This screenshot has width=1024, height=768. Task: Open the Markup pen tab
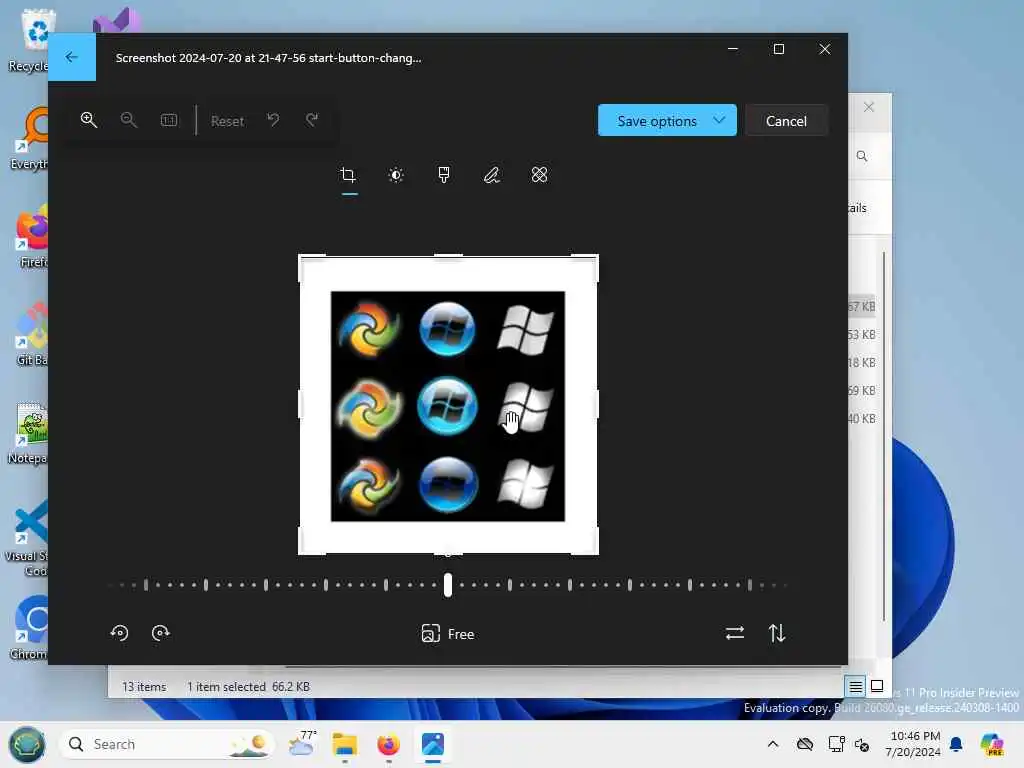(492, 175)
